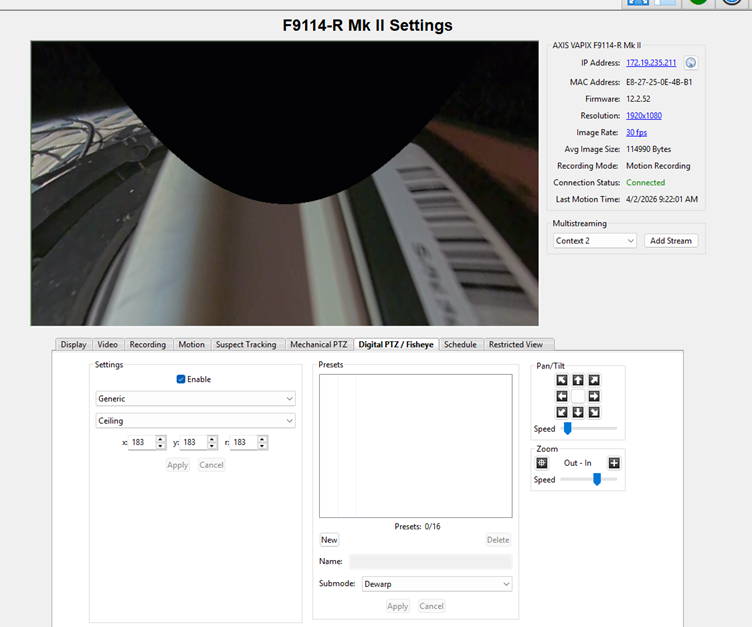This screenshot has height=627, width=752.
Task: Move view diagonally down-right
Action: 594,412
